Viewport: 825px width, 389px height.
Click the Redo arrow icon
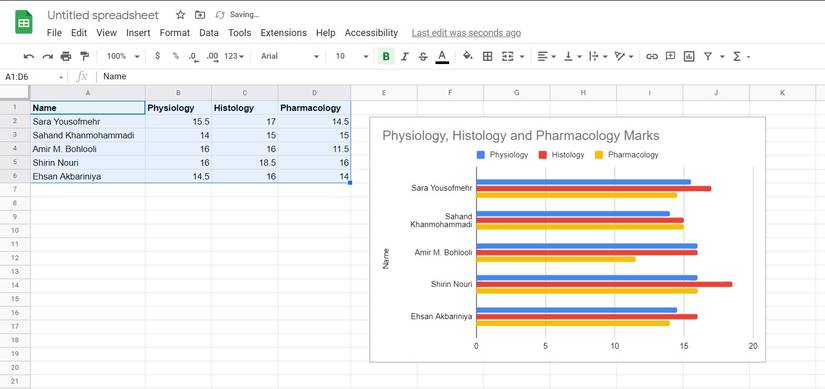(47, 56)
